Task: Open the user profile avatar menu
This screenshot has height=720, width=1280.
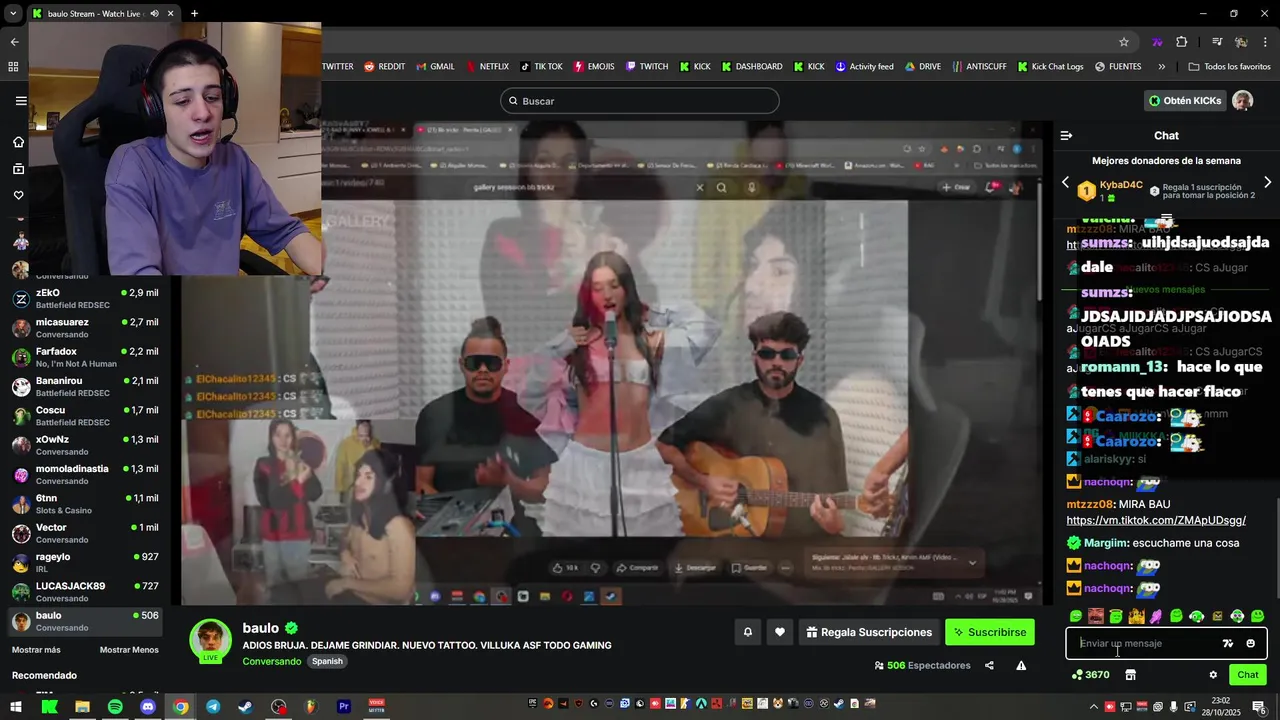Action: point(1243,100)
